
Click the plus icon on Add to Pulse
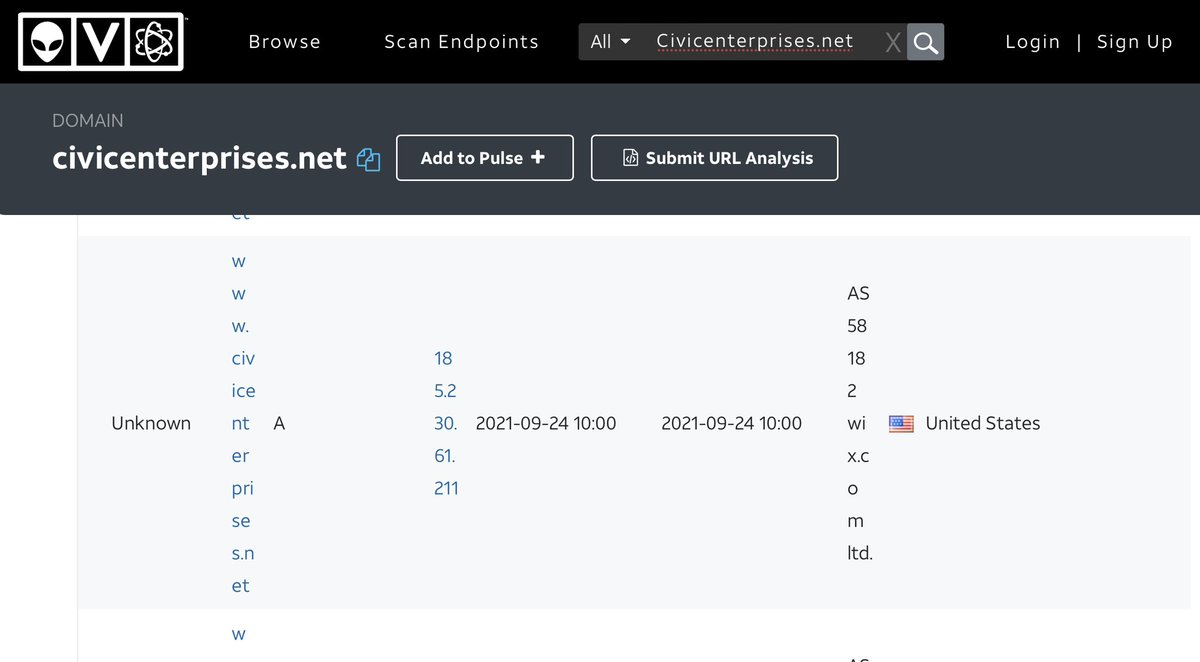tap(538, 158)
